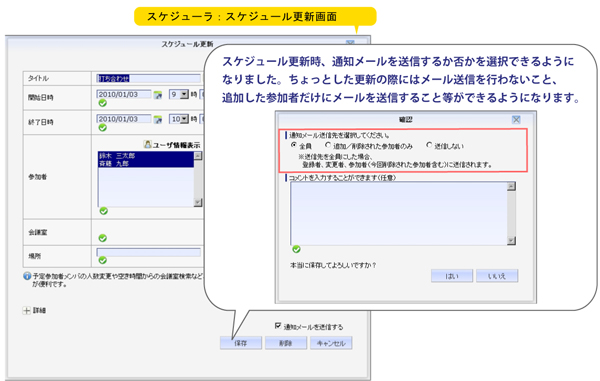Click inside the comment text area

click(x=399, y=213)
